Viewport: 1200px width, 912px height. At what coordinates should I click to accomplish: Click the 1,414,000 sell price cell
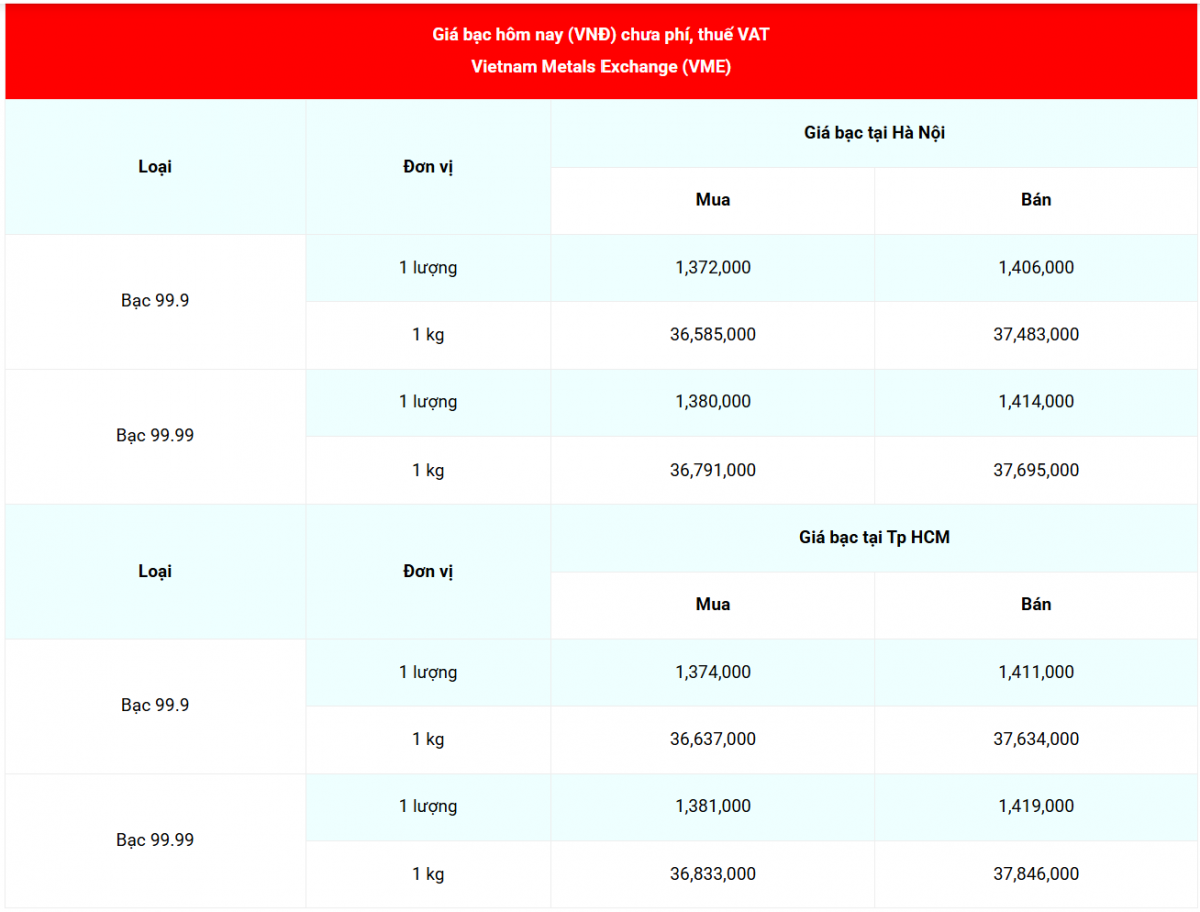(1036, 402)
